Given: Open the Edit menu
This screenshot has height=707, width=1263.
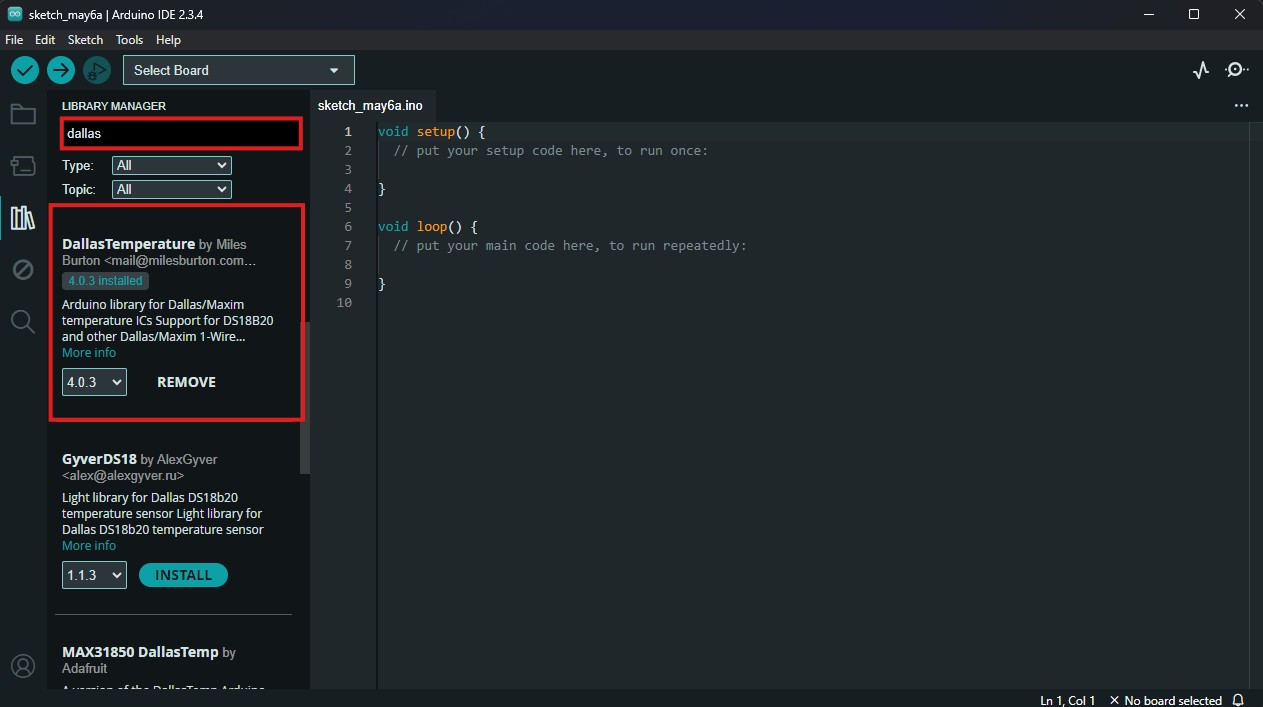Looking at the screenshot, I should 45,40.
